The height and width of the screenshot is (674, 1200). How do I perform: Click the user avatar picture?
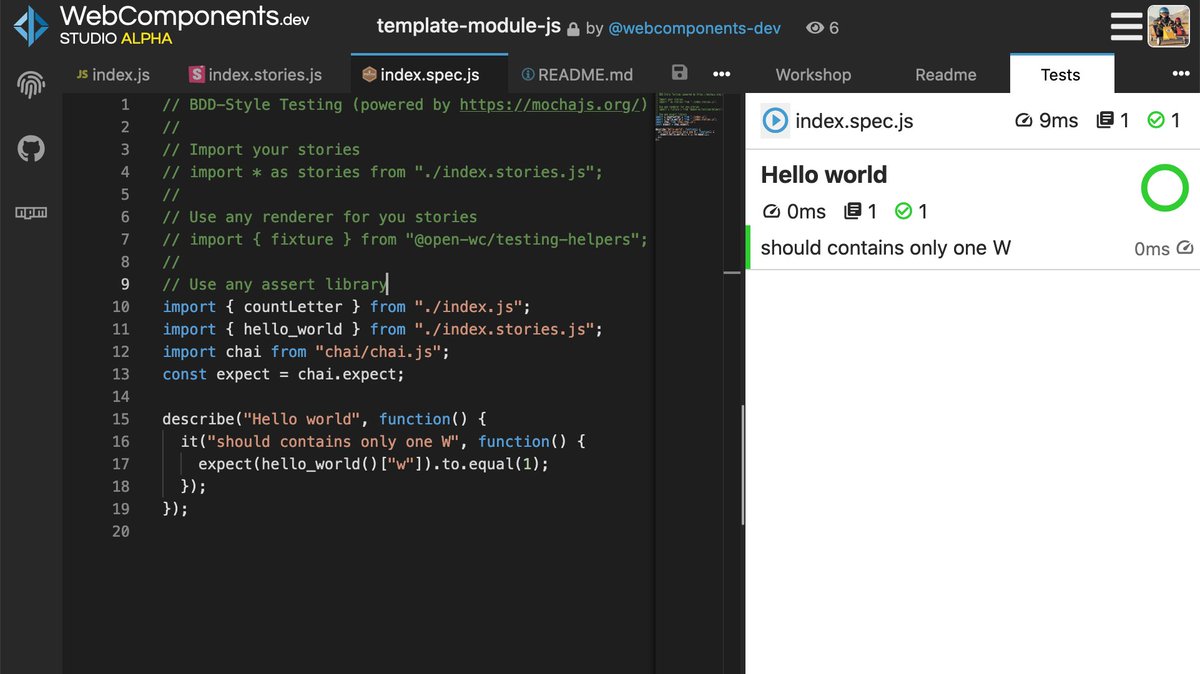pos(1168,26)
